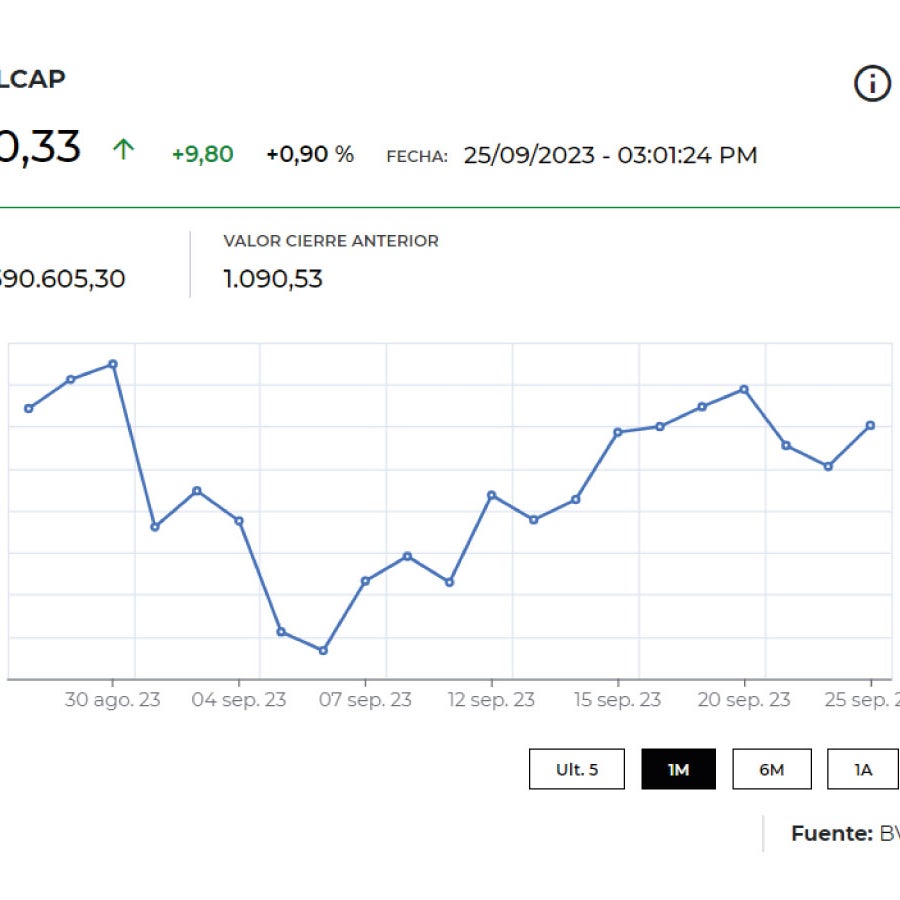Click the 30 ago. 23 data point
The height and width of the screenshot is (900, 900).
[113, 364]
